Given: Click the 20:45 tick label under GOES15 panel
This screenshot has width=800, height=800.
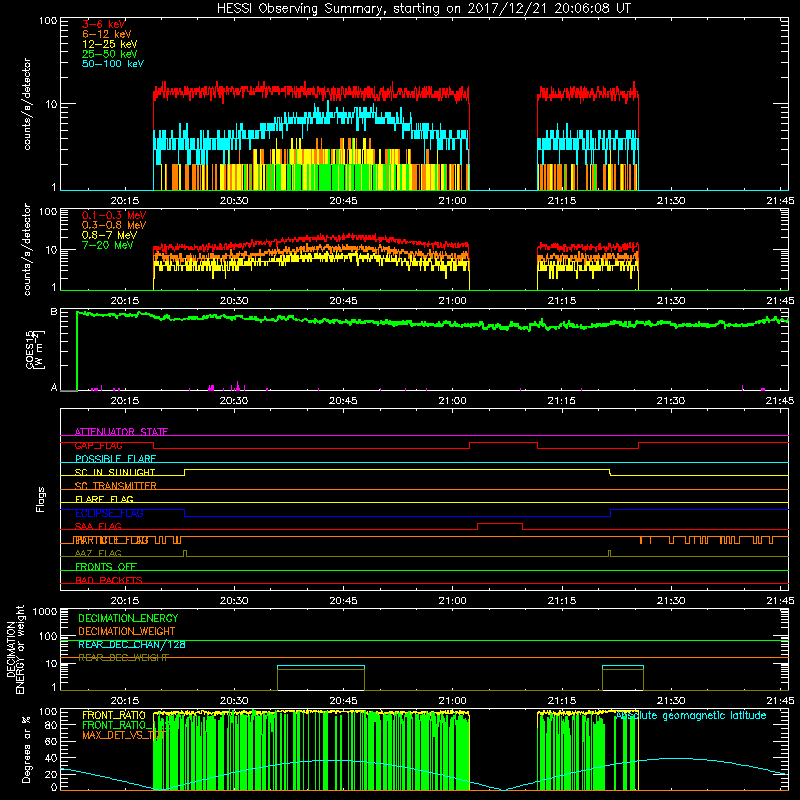Looking at the screenshot, I should pyautogui.click(x=343, y=401).
